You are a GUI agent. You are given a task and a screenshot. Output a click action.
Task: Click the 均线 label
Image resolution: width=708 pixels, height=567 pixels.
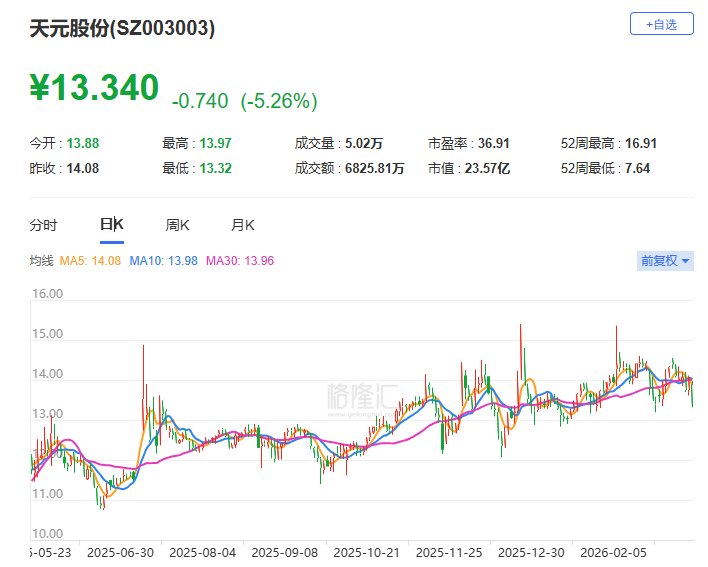tap(41, 262)
